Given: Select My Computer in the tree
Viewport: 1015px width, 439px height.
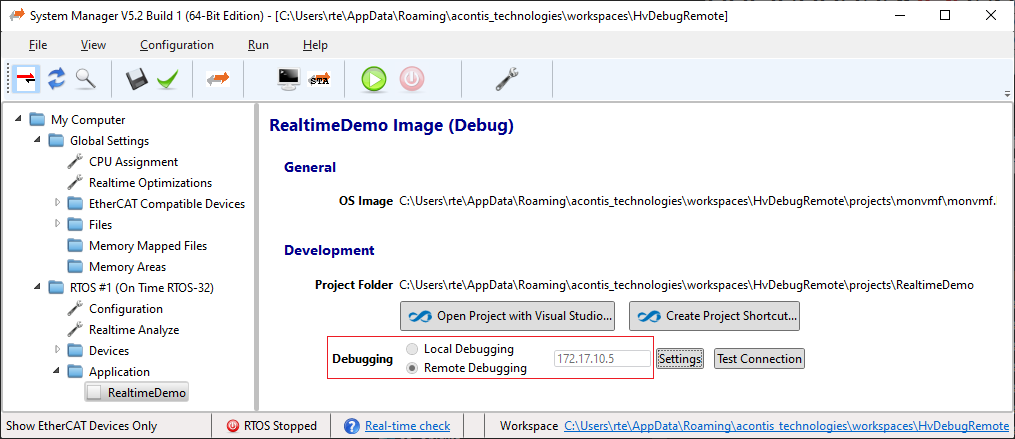Looking at the screenshot, I should 88,120.
